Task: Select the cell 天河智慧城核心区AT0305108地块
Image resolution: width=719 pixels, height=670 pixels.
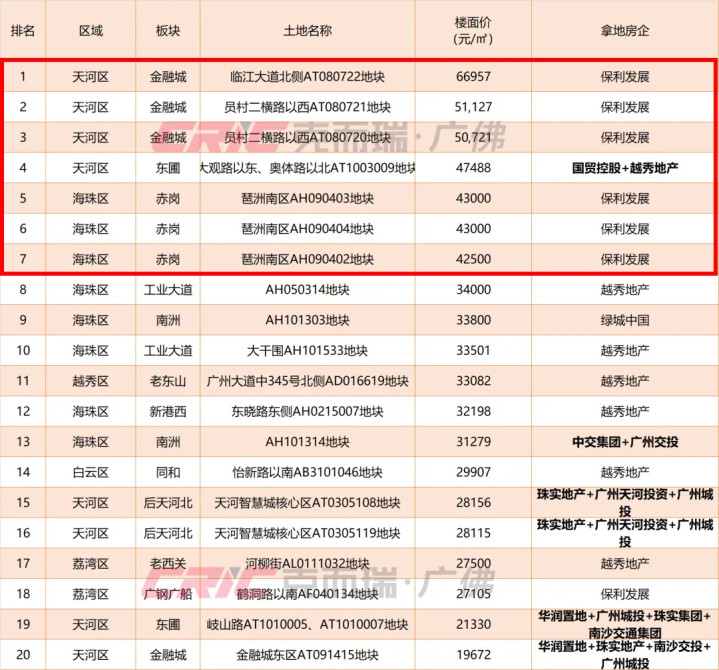Action: [x=307, y=503]
